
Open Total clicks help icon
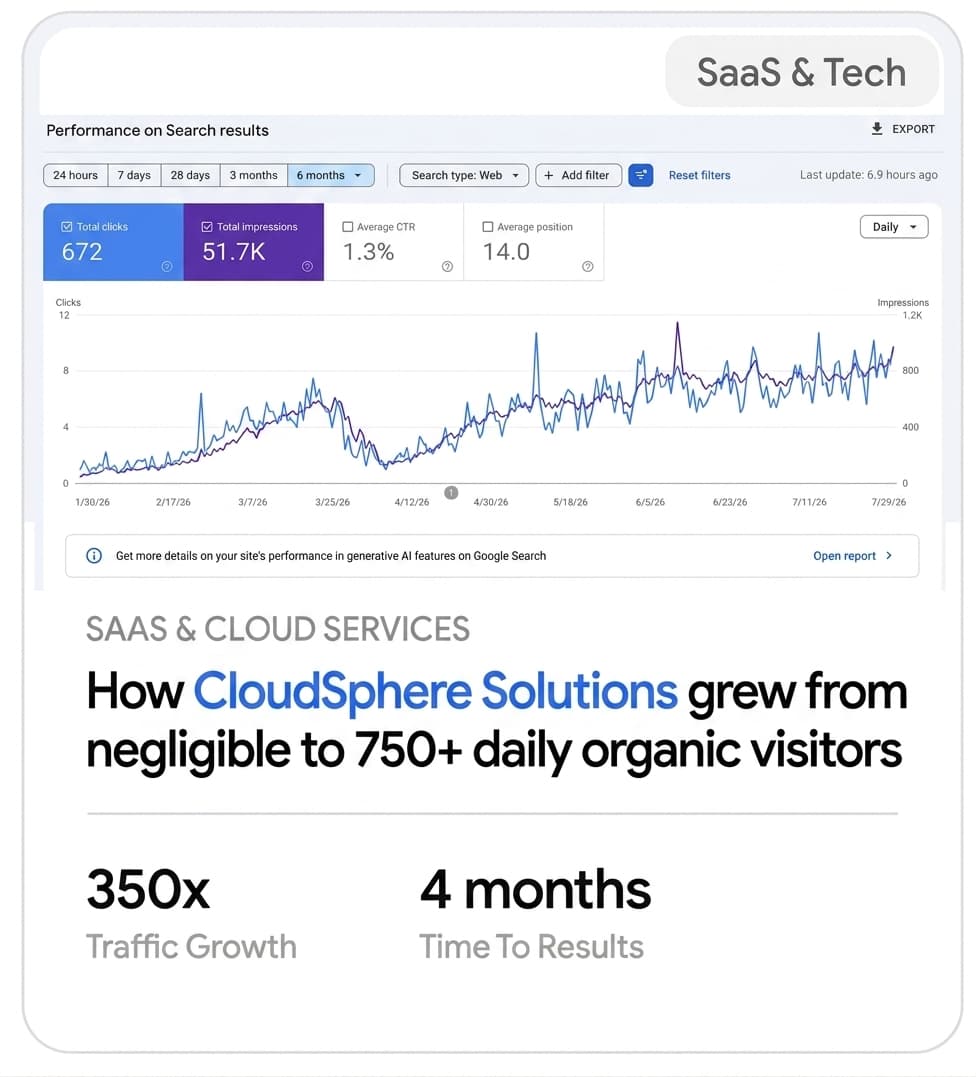pyautogui.click(x=167, y=267)
